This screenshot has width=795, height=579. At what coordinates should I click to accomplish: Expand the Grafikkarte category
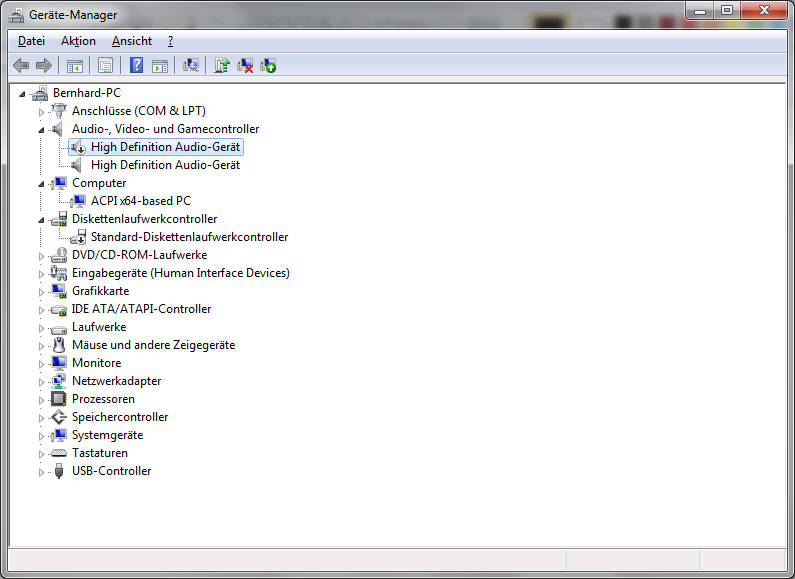[42, 291]
